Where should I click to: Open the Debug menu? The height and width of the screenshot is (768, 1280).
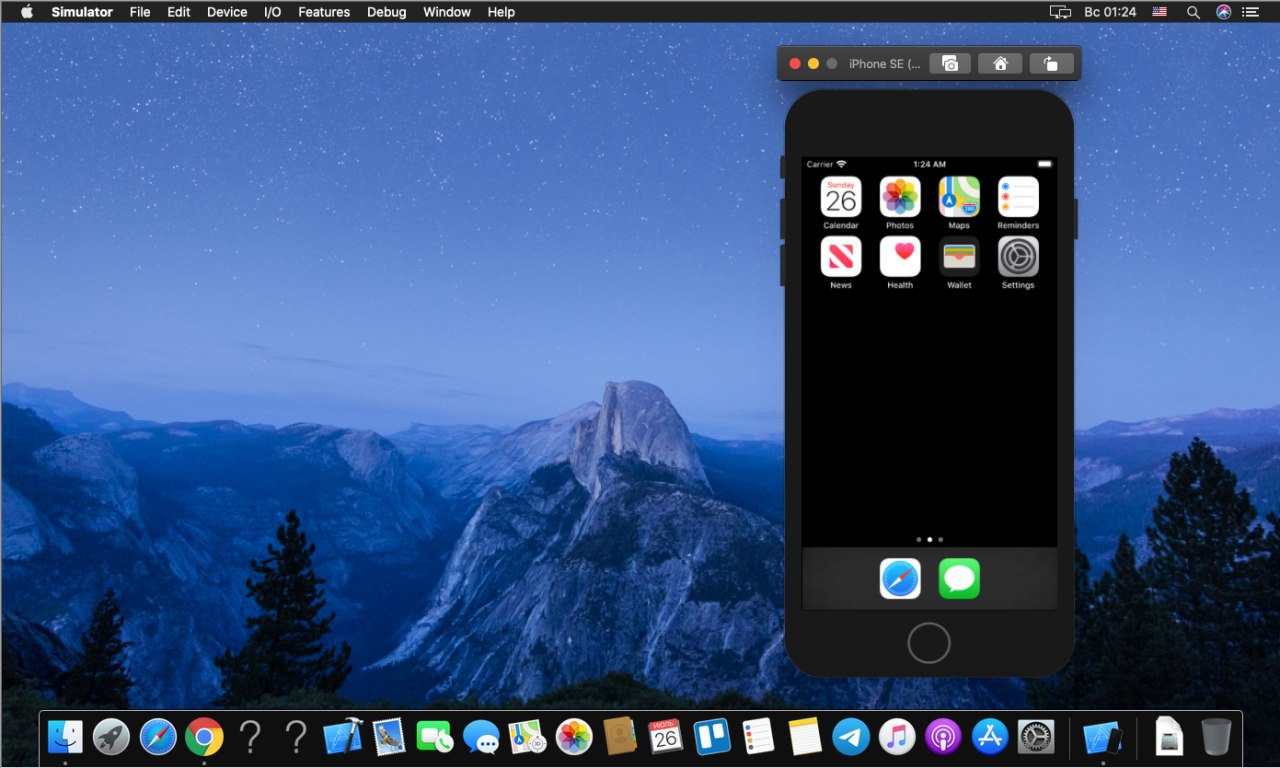click(x=386, y=12)
